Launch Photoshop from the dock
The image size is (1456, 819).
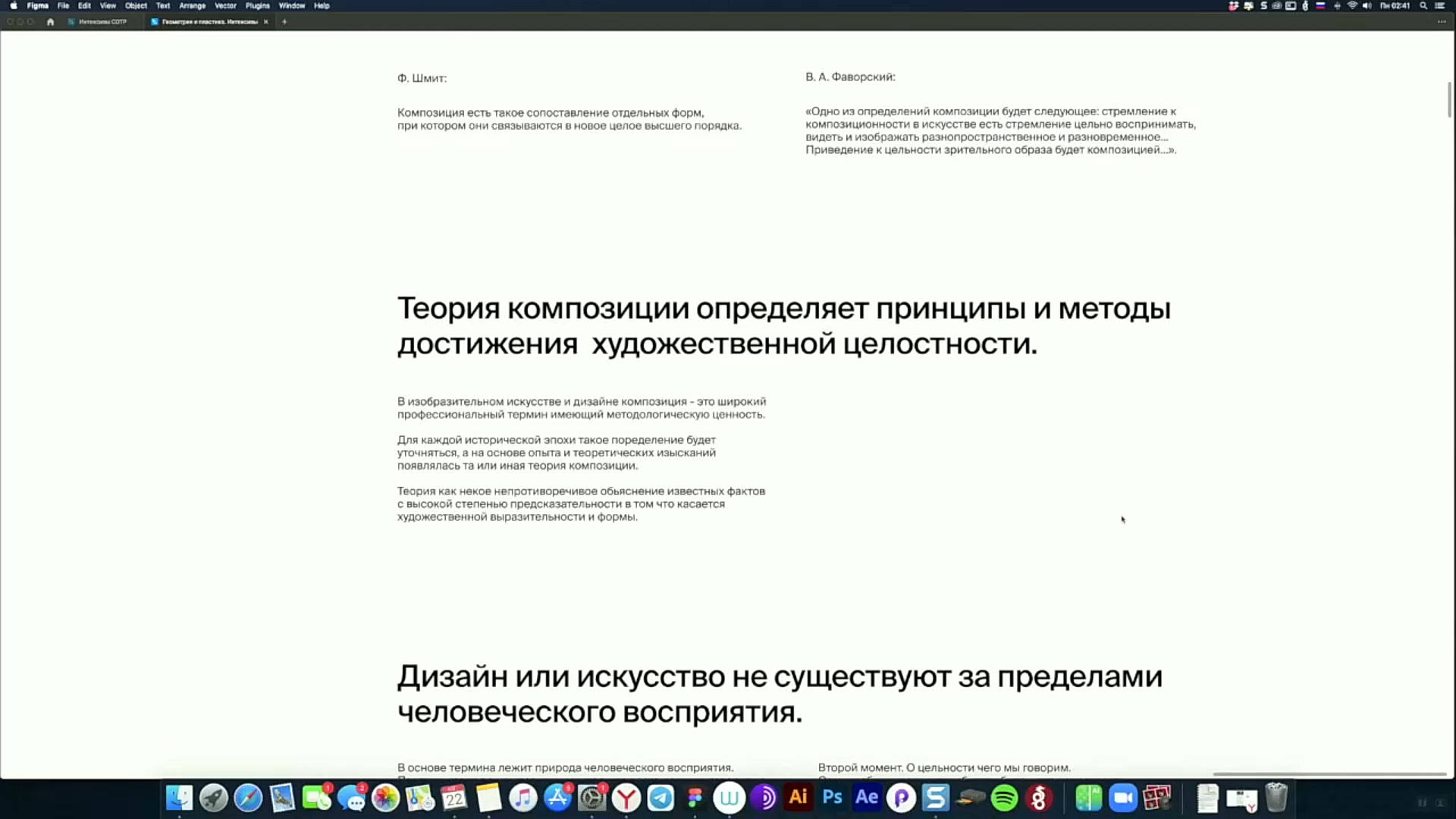point(832,798)
